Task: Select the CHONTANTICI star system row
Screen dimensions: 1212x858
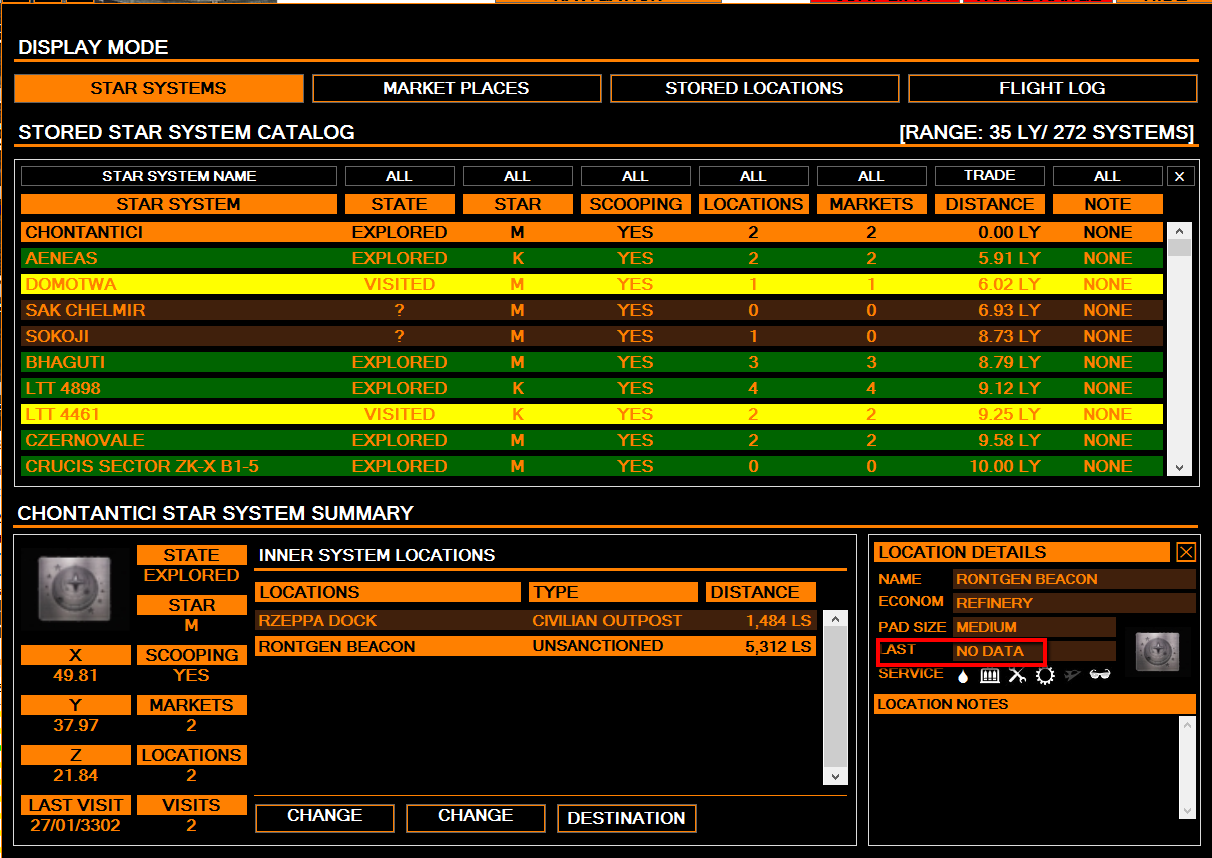Action: (592, 232)
